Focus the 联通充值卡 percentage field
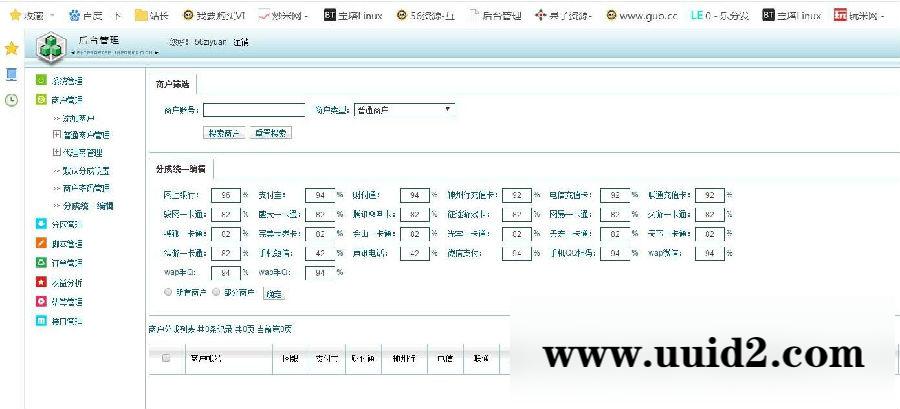The image size is (900, 409). [x=709, y=196]
